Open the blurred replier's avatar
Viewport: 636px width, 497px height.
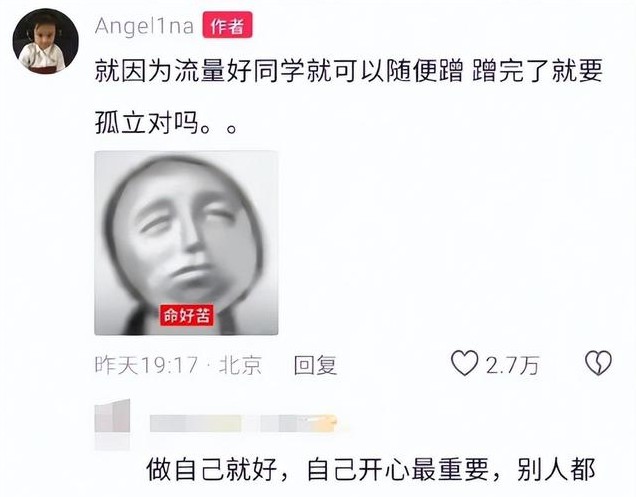tap(112, 416)
